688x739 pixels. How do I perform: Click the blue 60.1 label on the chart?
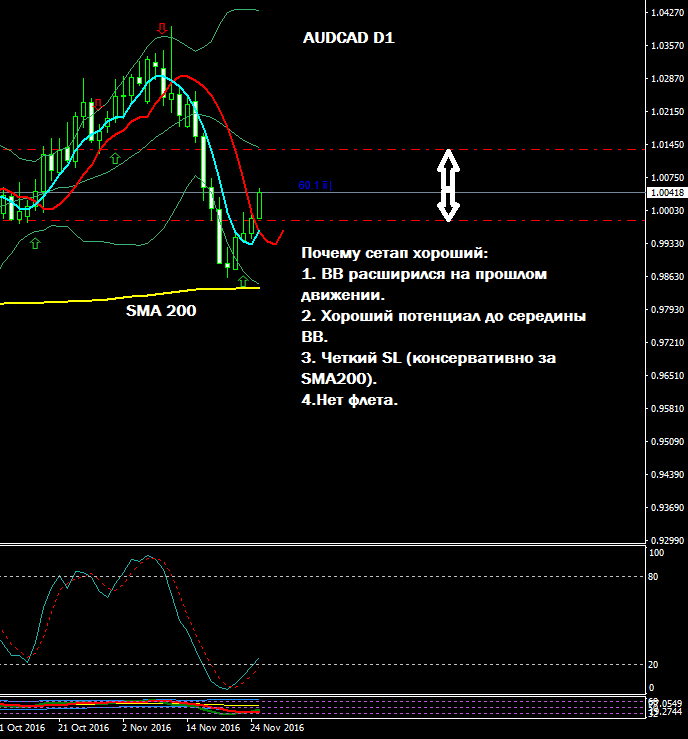tap(315, 185)
